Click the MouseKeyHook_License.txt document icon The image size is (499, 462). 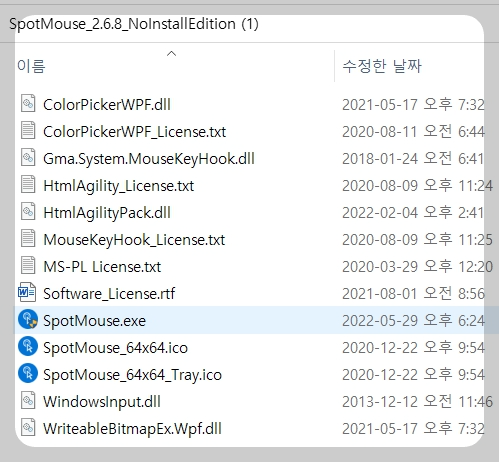tap(28, 238)
